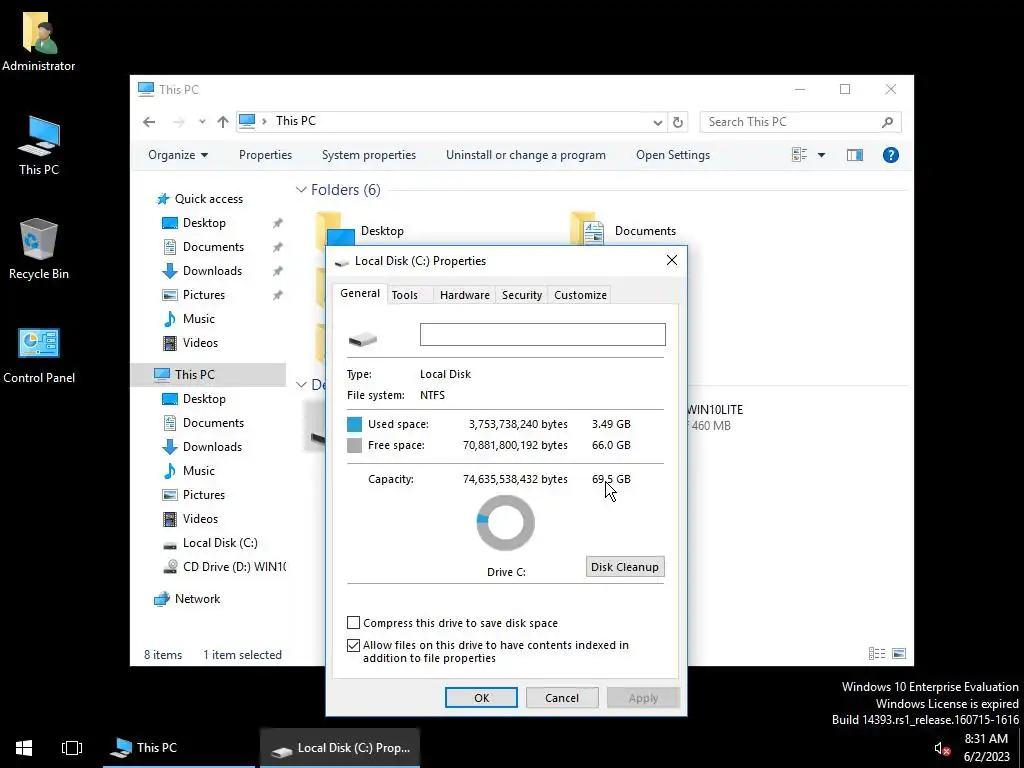Click the Used space blue color swatch
The height and width of the screenshot is (768, 1024).
(x=354, y=424)
